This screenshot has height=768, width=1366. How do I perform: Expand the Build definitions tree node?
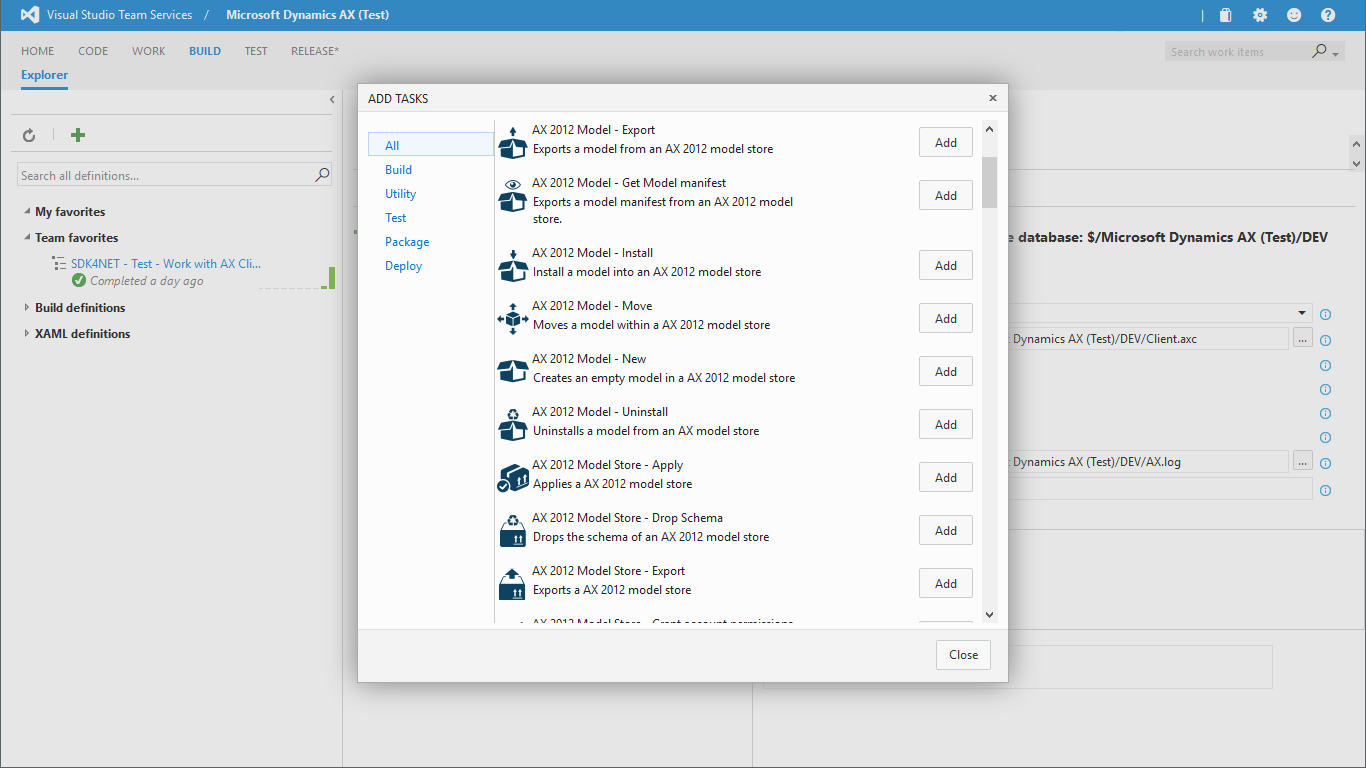click(27, 308)
